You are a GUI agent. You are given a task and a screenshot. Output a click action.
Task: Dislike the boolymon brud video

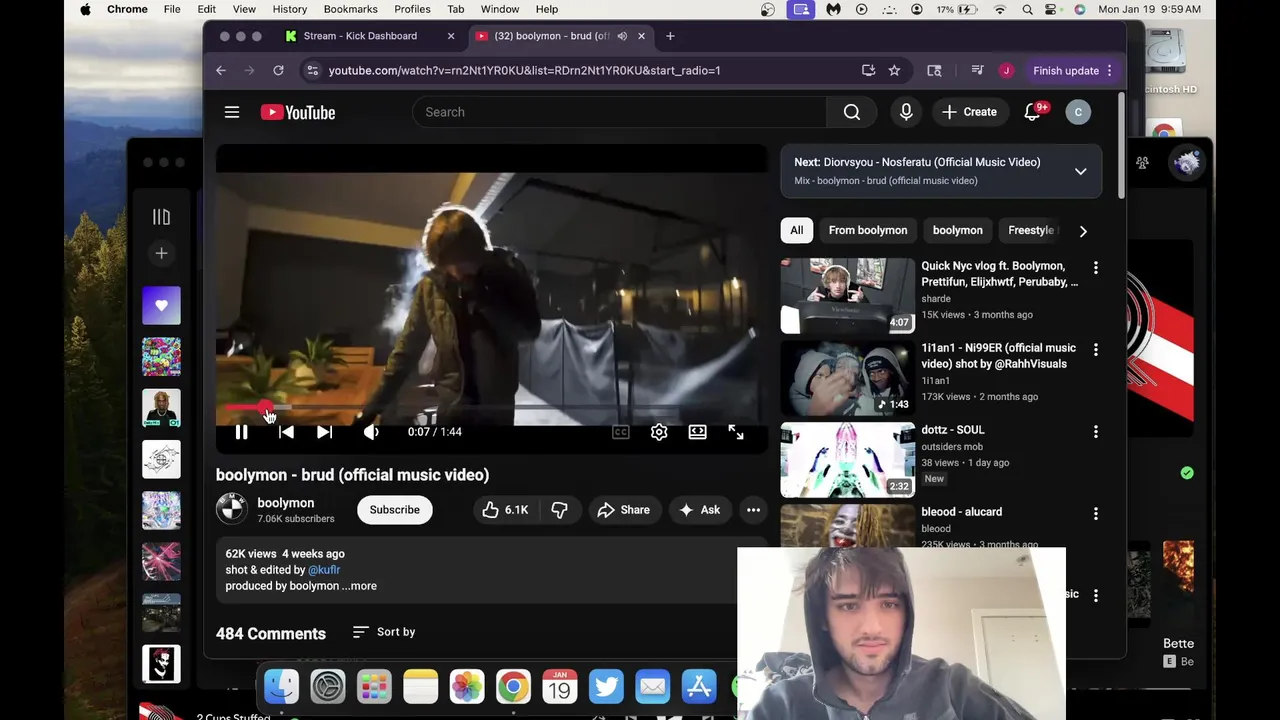point(560,510)
